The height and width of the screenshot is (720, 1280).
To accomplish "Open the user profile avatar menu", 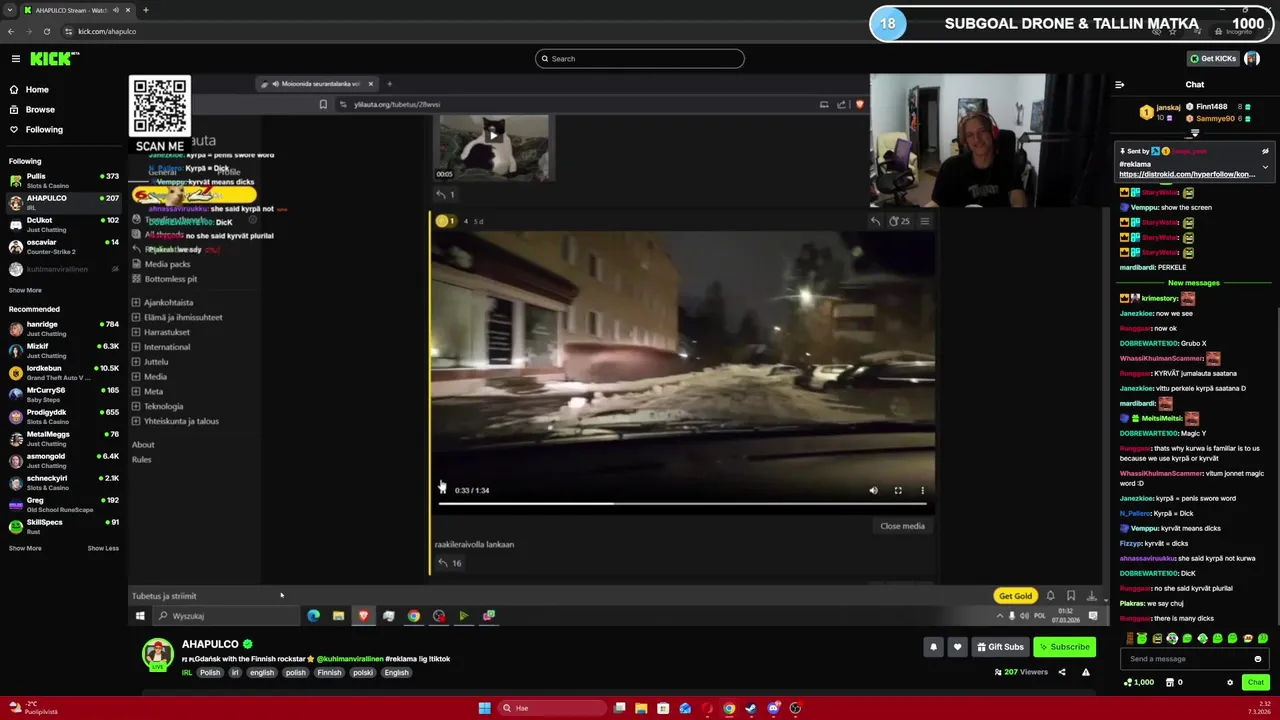I will click(1252, 59).
